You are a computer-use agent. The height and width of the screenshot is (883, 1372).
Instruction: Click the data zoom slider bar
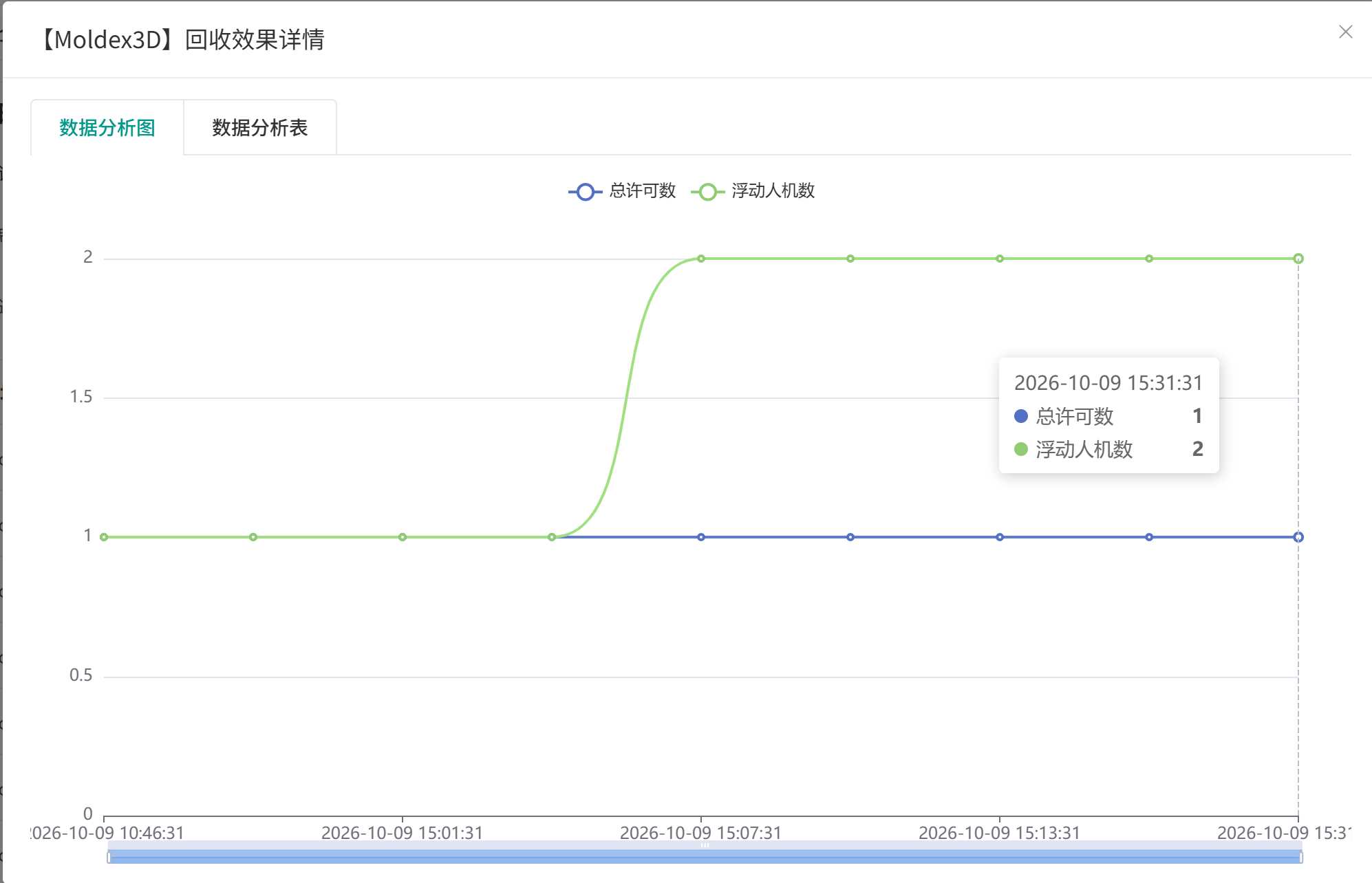coord(705,856)
